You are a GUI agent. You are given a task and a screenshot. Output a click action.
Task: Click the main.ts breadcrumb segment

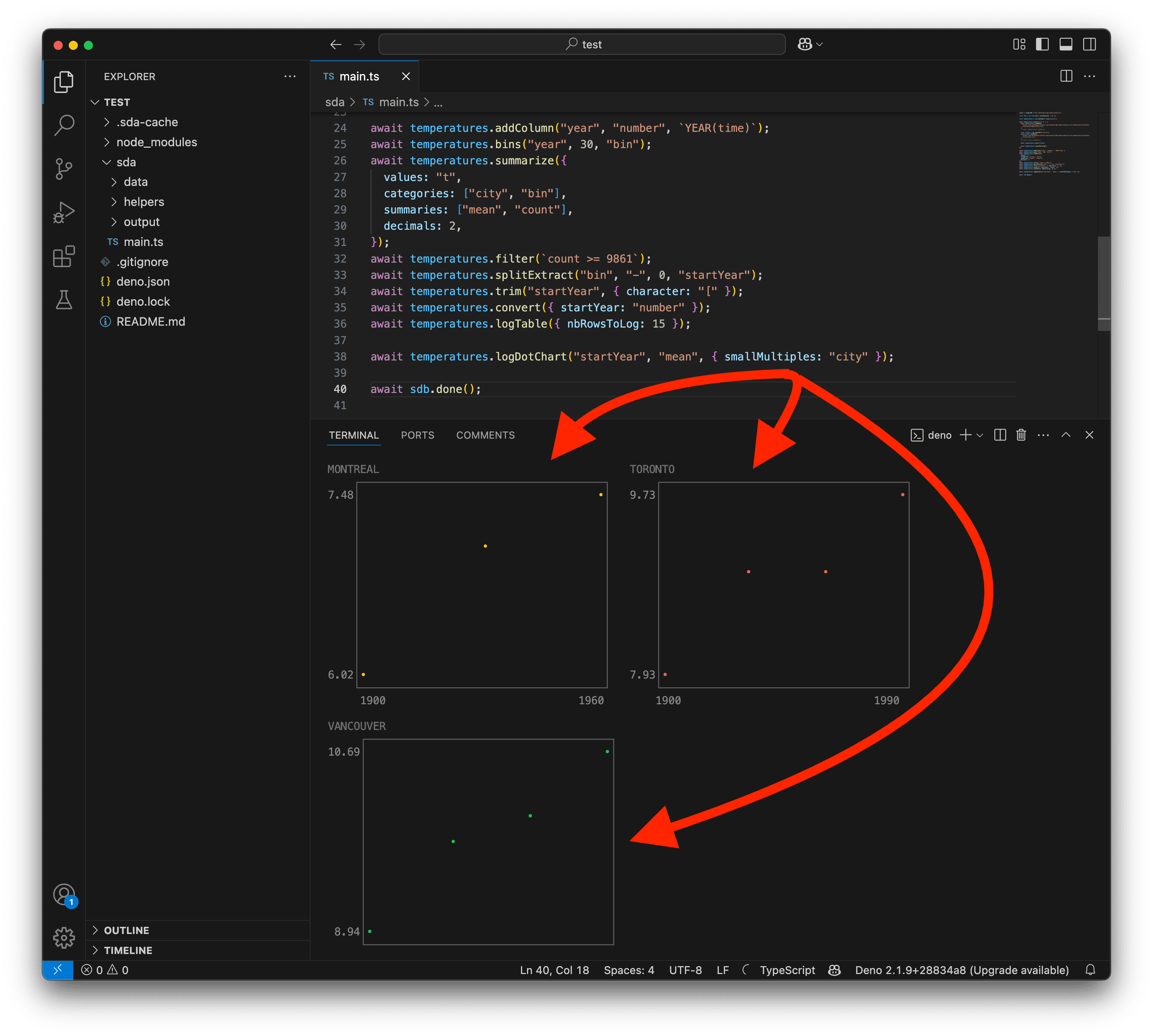pyautogui.click(x=391, y=102)
